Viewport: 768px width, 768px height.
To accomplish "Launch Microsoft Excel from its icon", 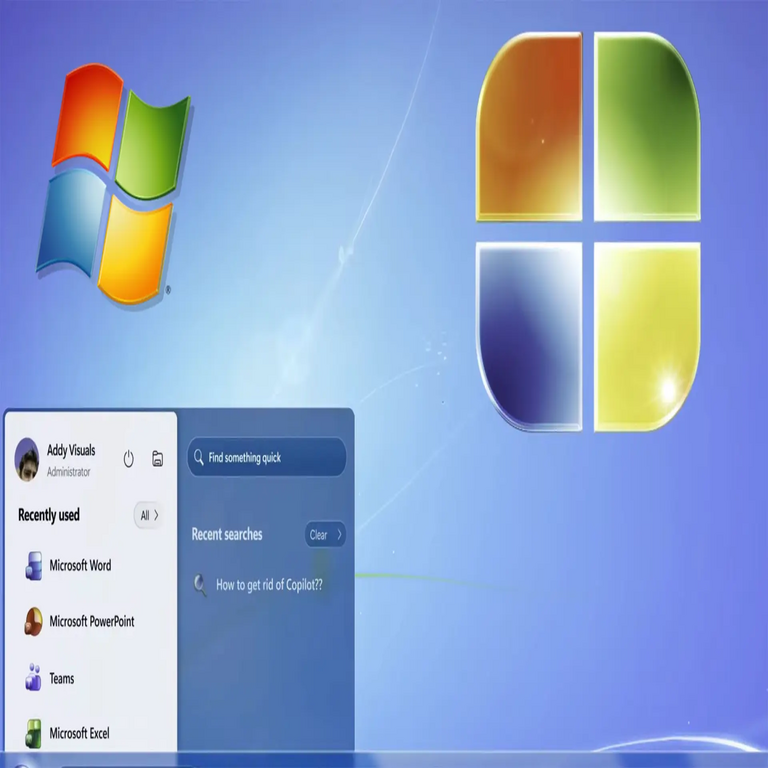I will click(33, 733).
